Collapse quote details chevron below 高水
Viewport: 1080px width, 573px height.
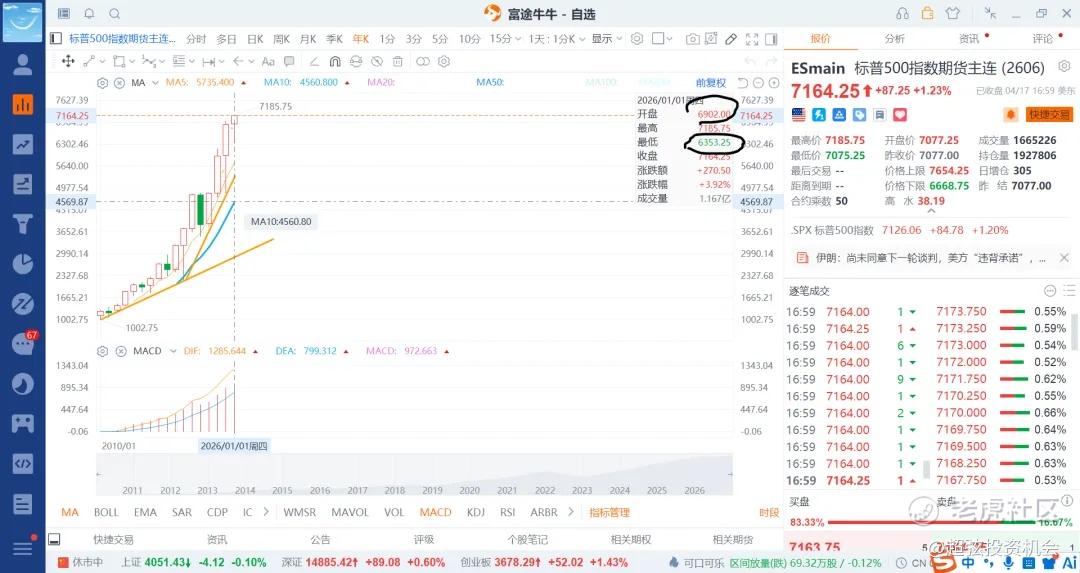coord(931,211)
